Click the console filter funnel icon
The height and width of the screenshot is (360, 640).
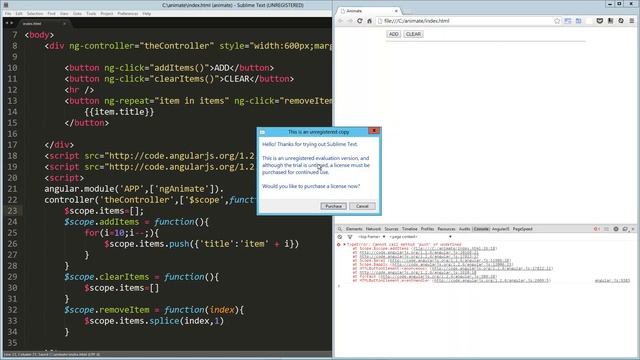coord(349,237)
